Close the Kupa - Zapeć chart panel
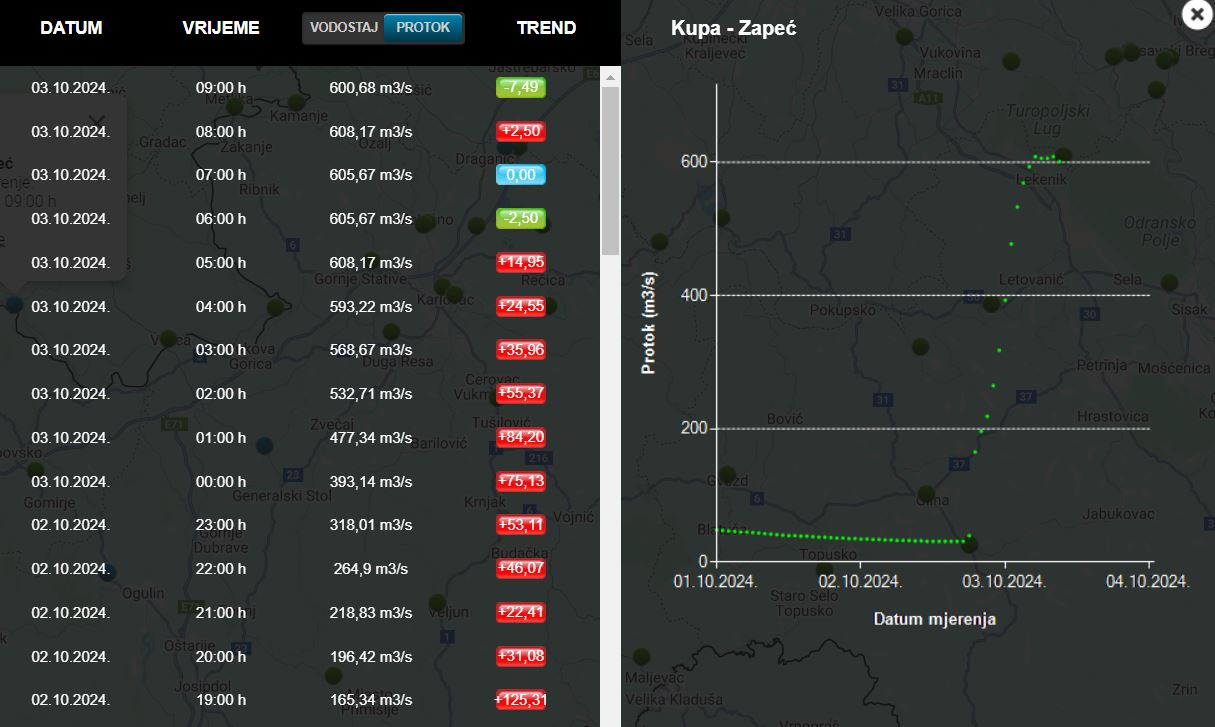 click(1197, 14)
